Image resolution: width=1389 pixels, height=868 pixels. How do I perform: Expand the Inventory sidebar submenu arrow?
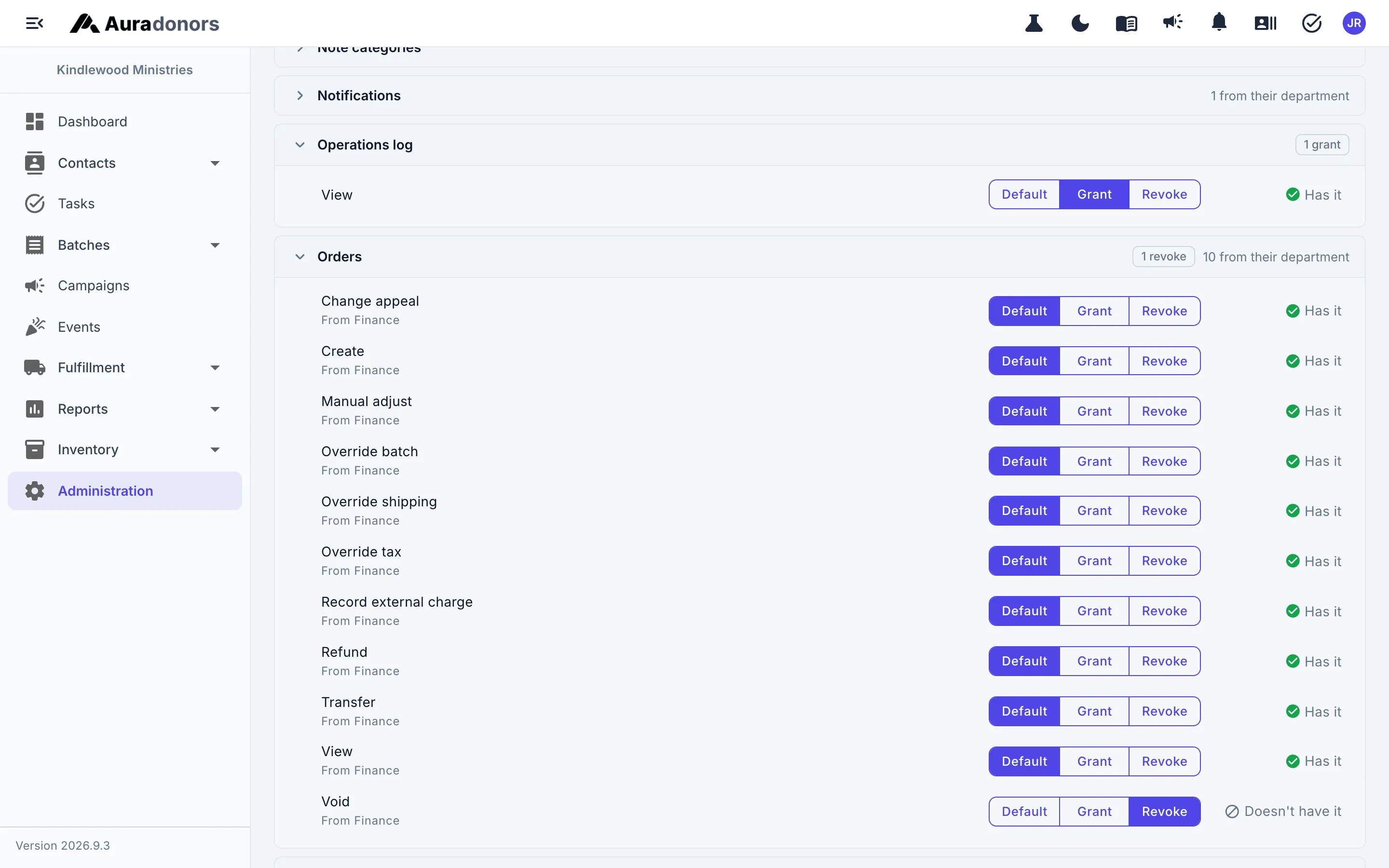pyautogui.click(x=215, y=449)
